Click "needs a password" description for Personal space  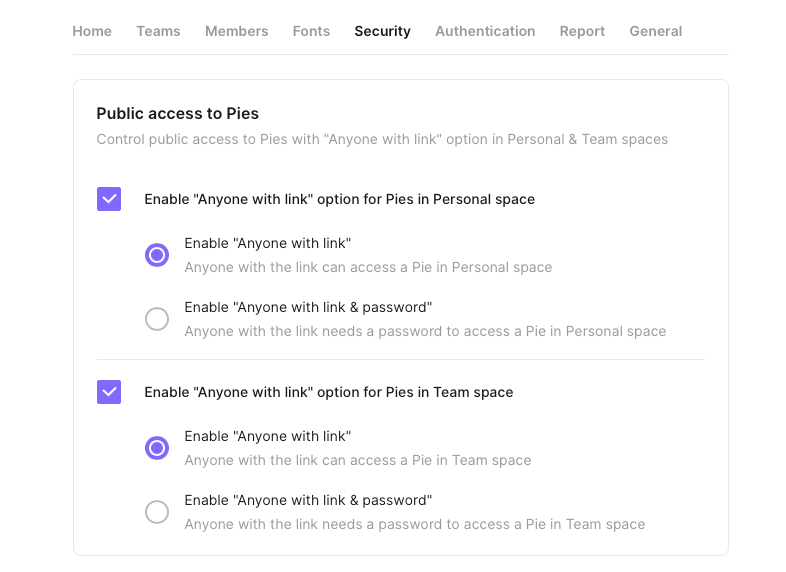point(425,331)
